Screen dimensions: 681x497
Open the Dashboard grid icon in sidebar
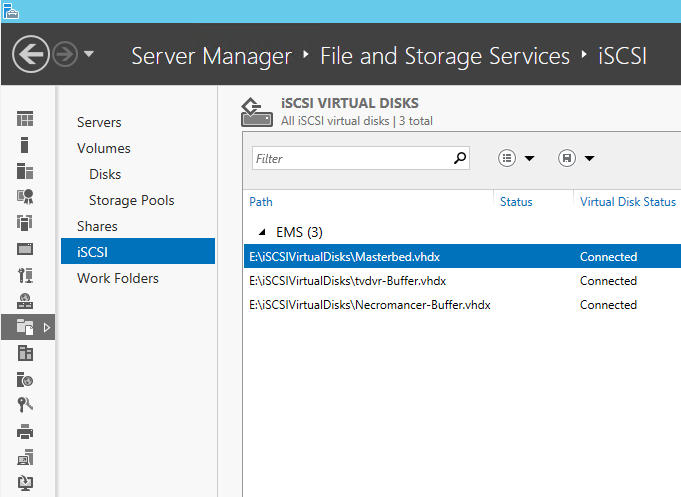[25, 119]
